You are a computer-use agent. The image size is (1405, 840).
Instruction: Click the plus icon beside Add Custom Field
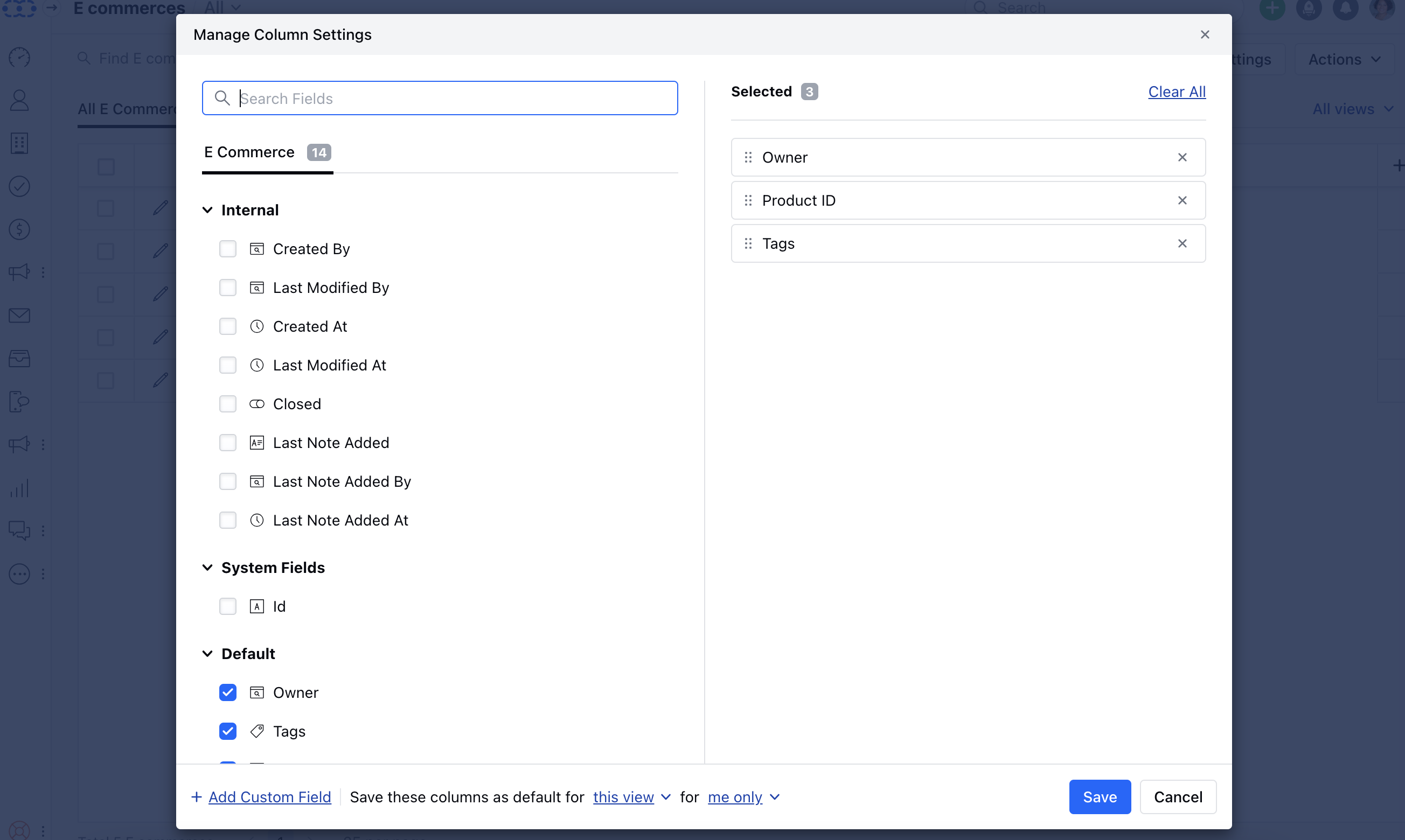click(x=197, y=797)
